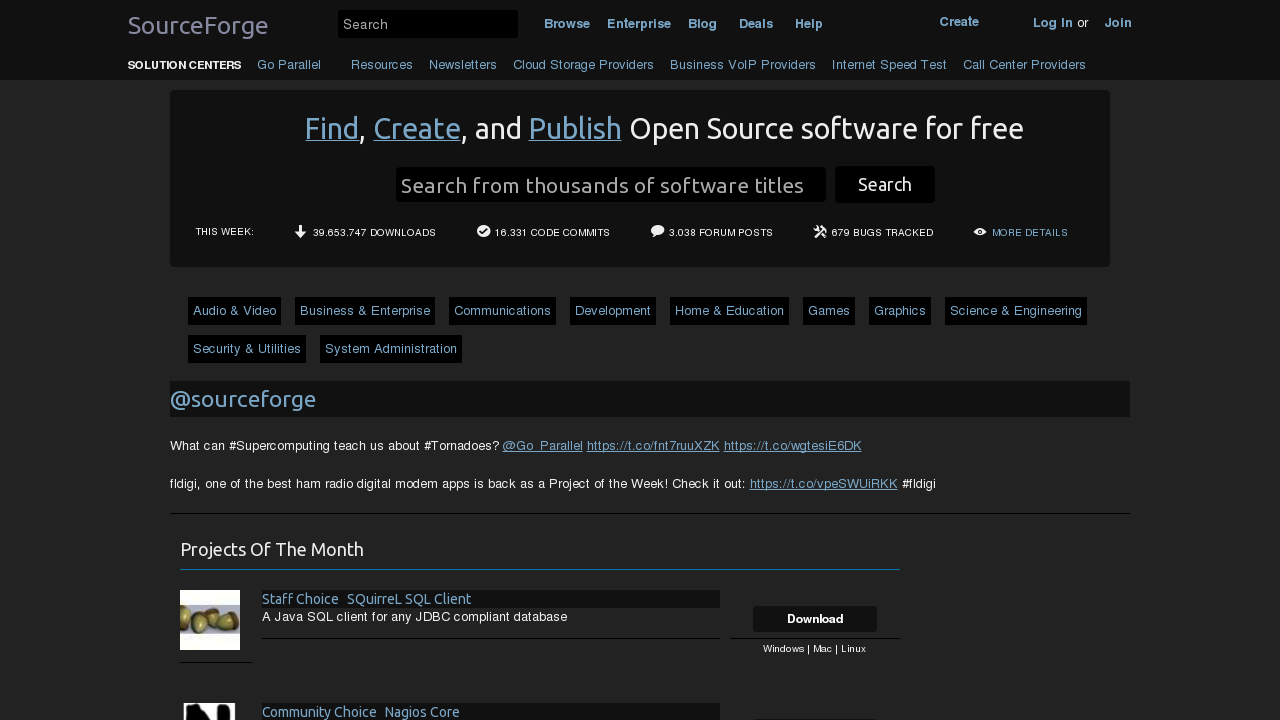This screenshot has width=1280, height=720.
Task: Open Call Center Providers link
Action: coord(1024,65)
